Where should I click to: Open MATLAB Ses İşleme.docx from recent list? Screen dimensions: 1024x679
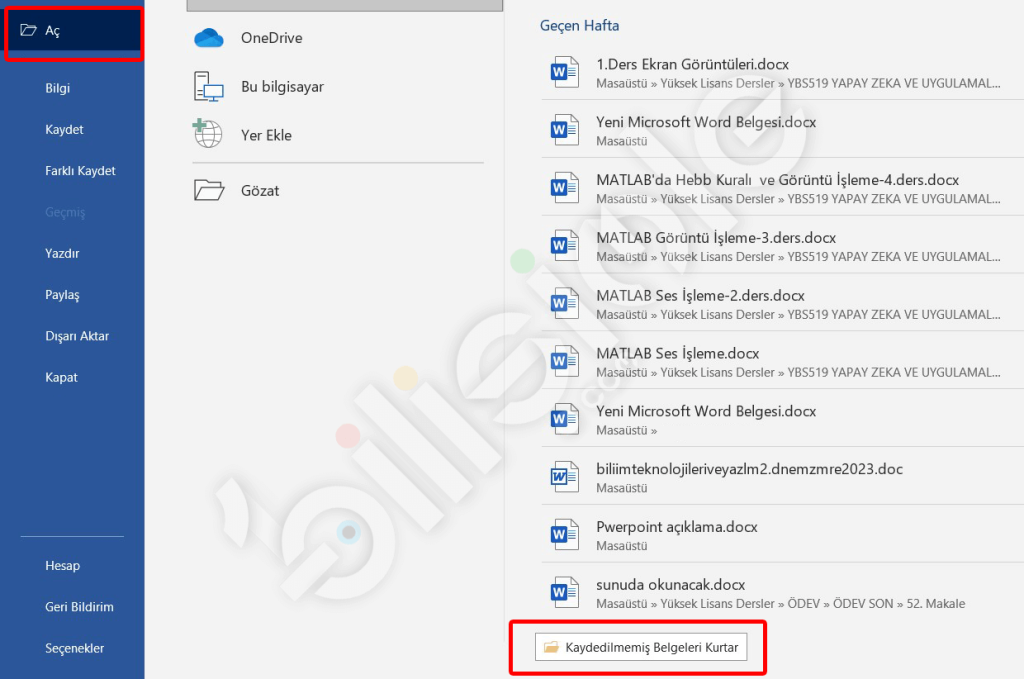click(677, 353)
